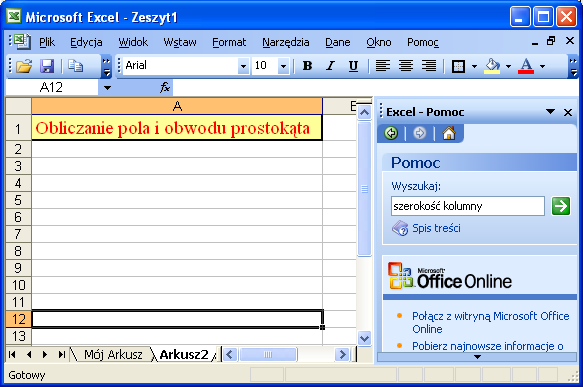The image size is (583, 387).
Task: Toggle Bold formatting
Action: [307, 66]
